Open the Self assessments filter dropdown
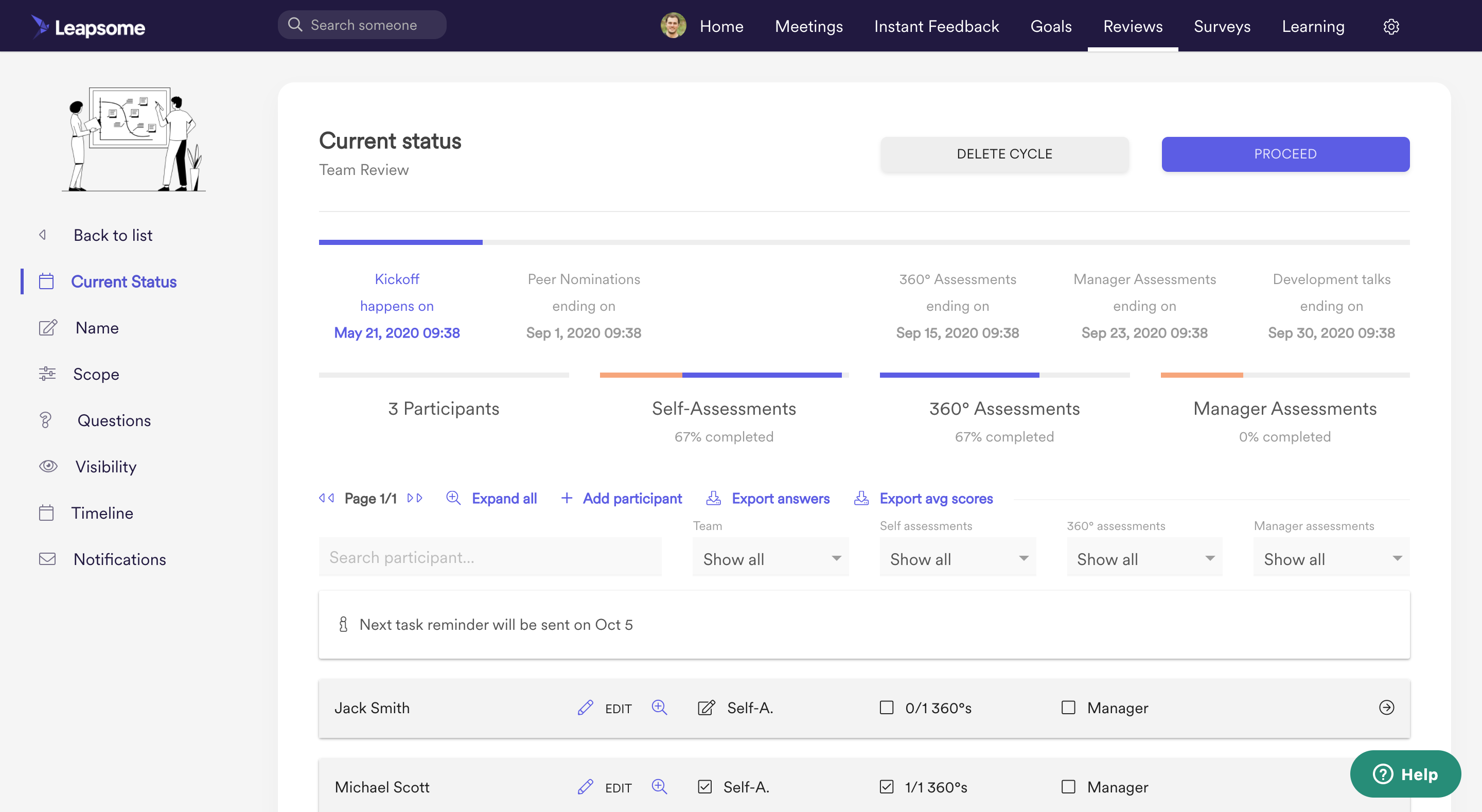 [x=957, y=558]
